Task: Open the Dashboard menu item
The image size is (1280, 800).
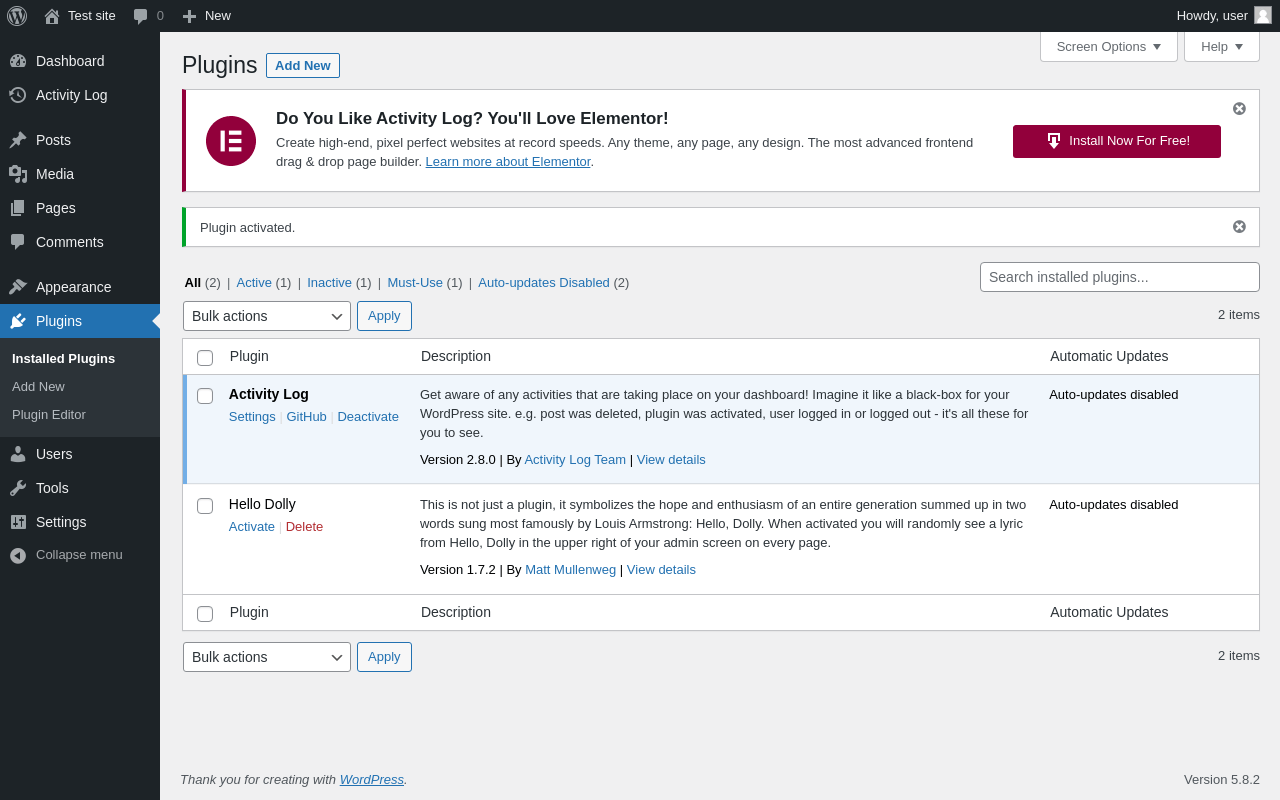Action: [80, 61]
